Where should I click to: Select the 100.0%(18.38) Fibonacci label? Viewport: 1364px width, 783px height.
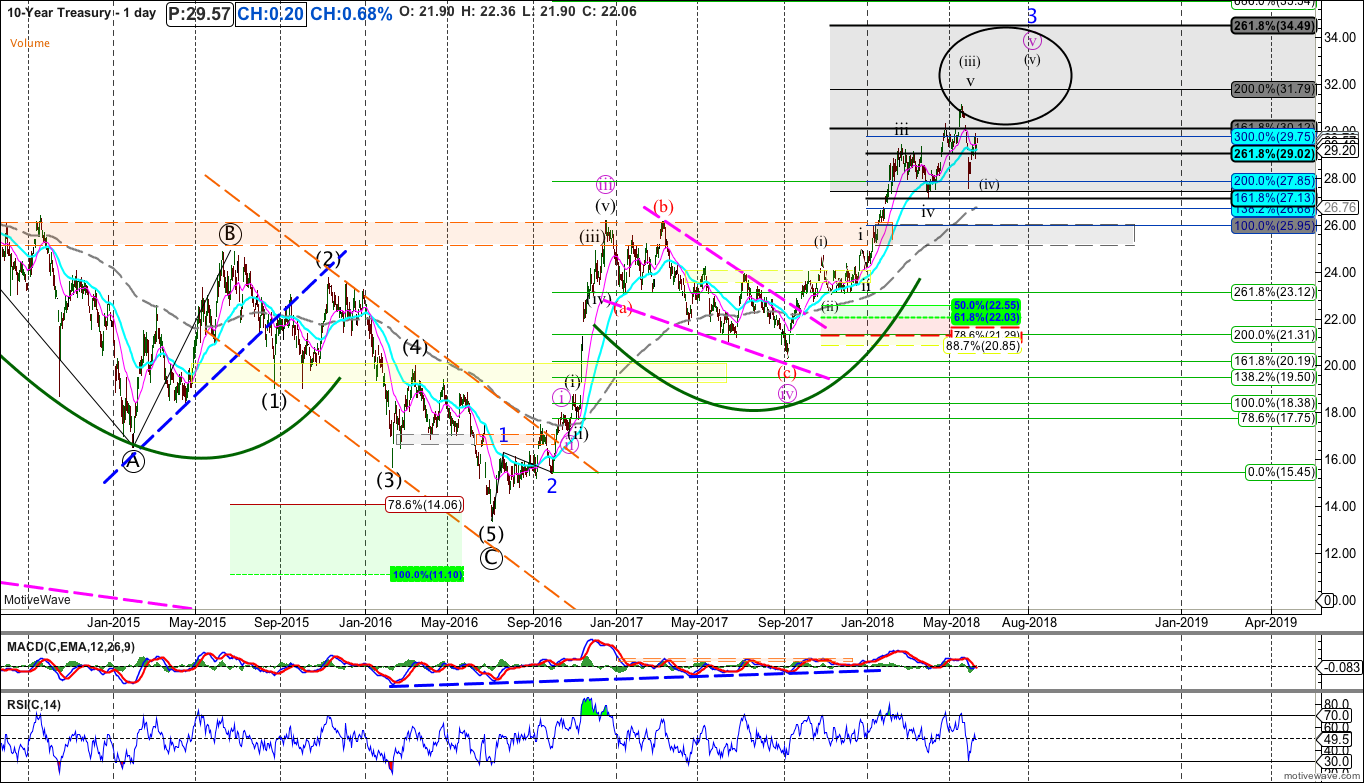point(1276,403)
